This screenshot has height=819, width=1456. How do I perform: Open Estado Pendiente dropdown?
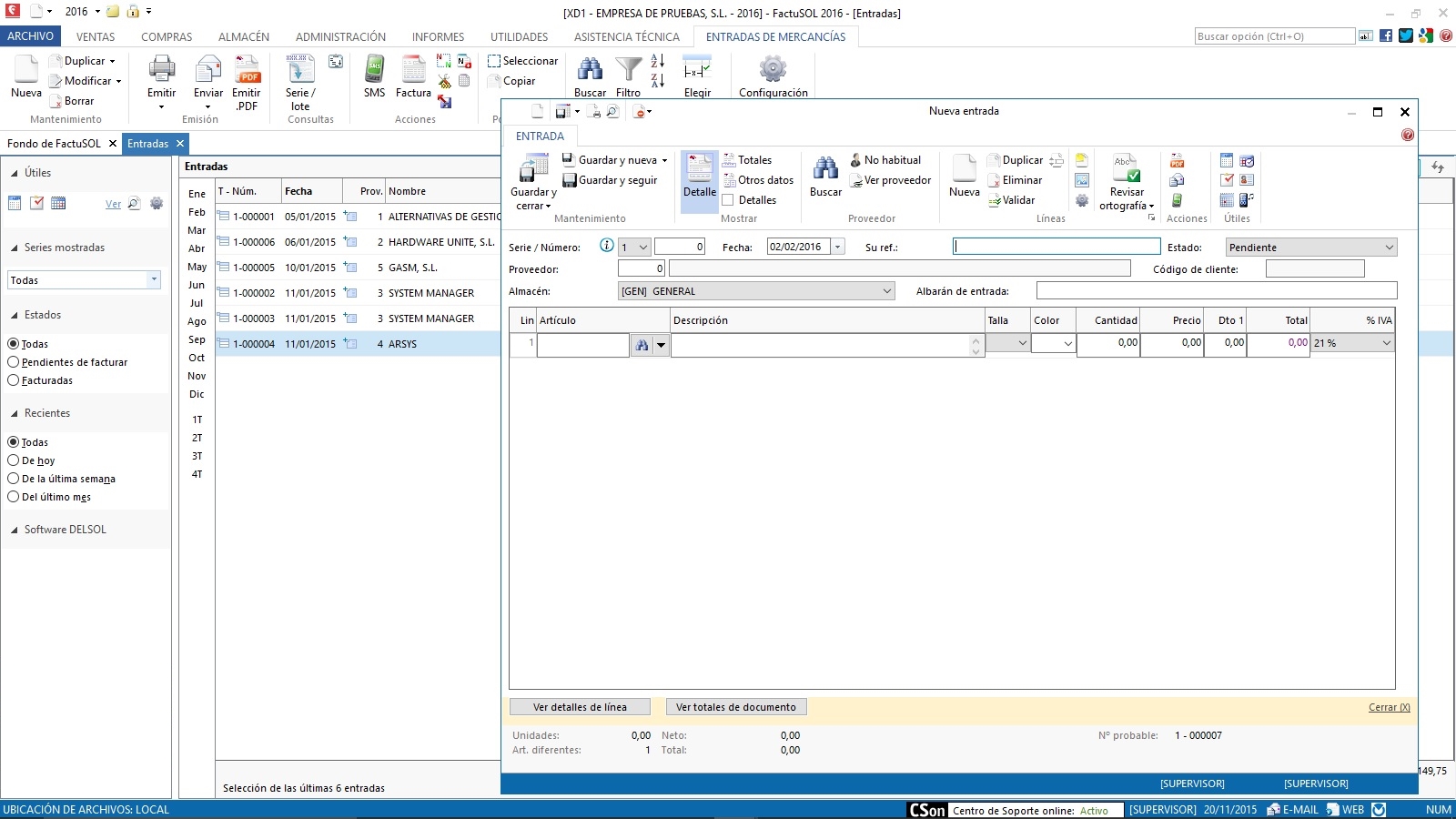[1311, 248]
